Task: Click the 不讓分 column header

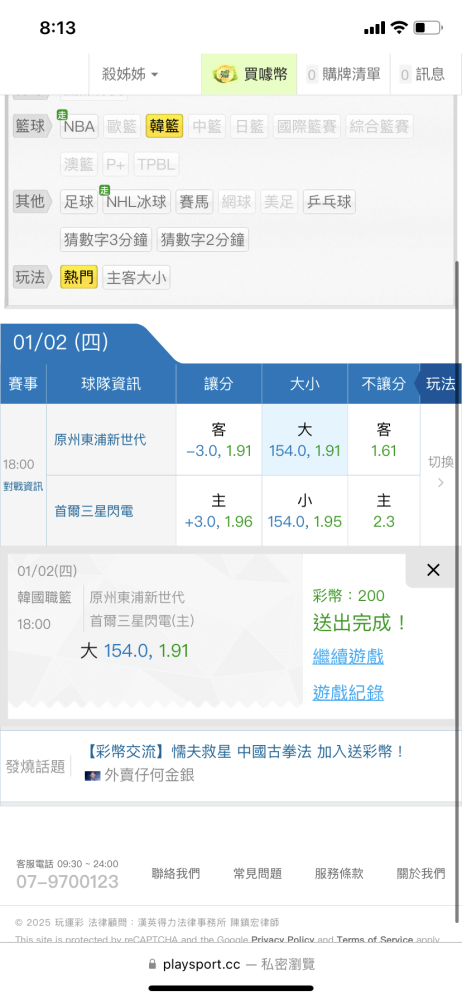Action: click(x=384, y=383)
